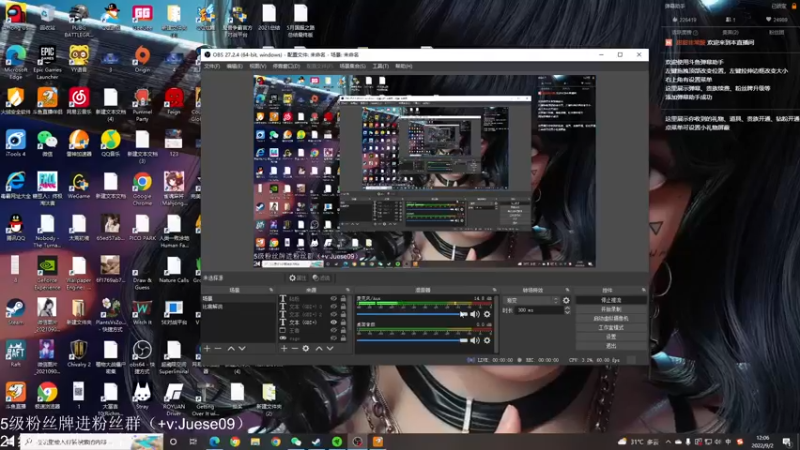Image resolution: width=800 pixels, height=450 pixels.
Task: Open the Epic Games Launcher desktop icon
Action: [x=47, y=62]
